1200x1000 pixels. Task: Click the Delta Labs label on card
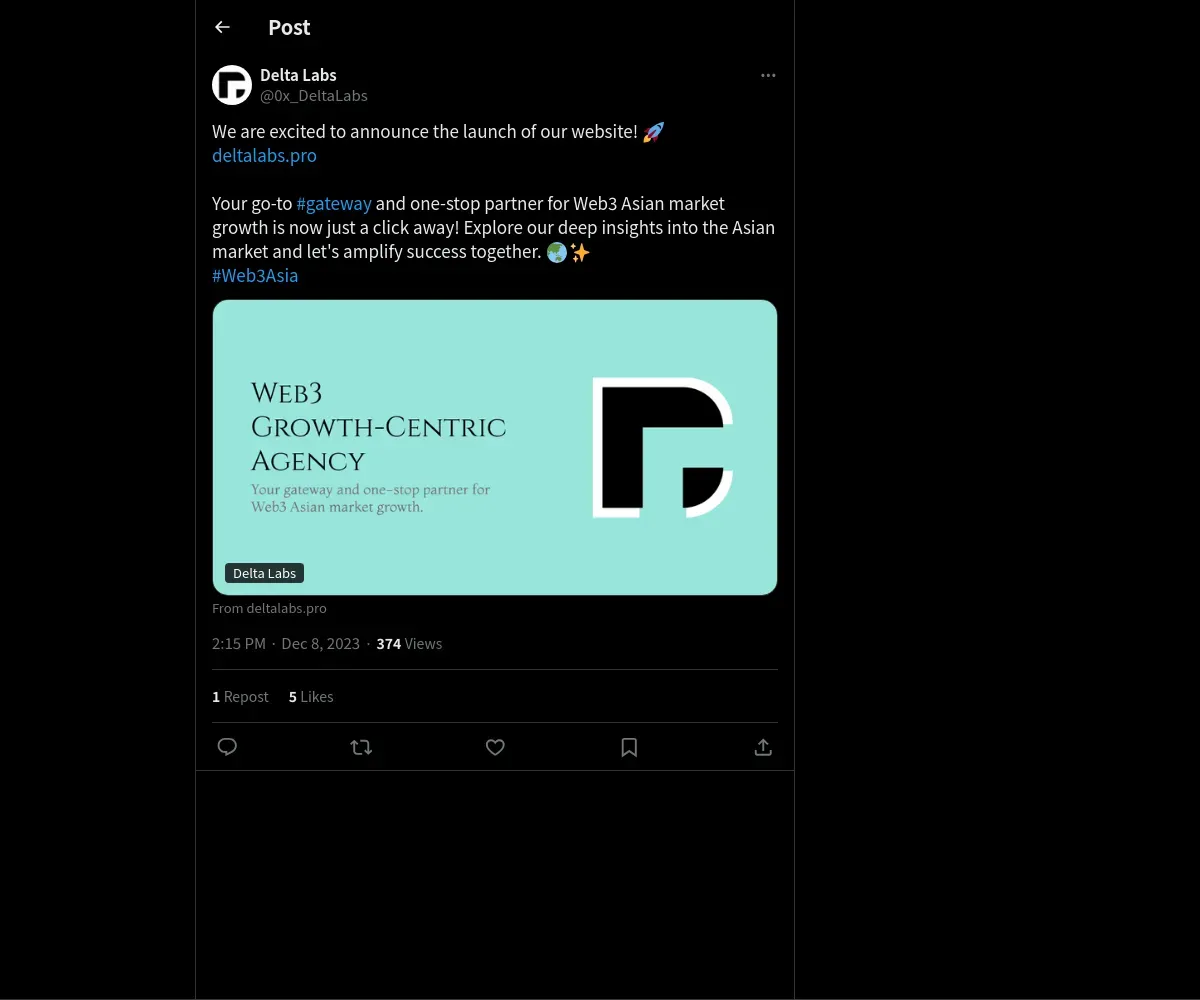pyautogui.click(x=264, y=573)
